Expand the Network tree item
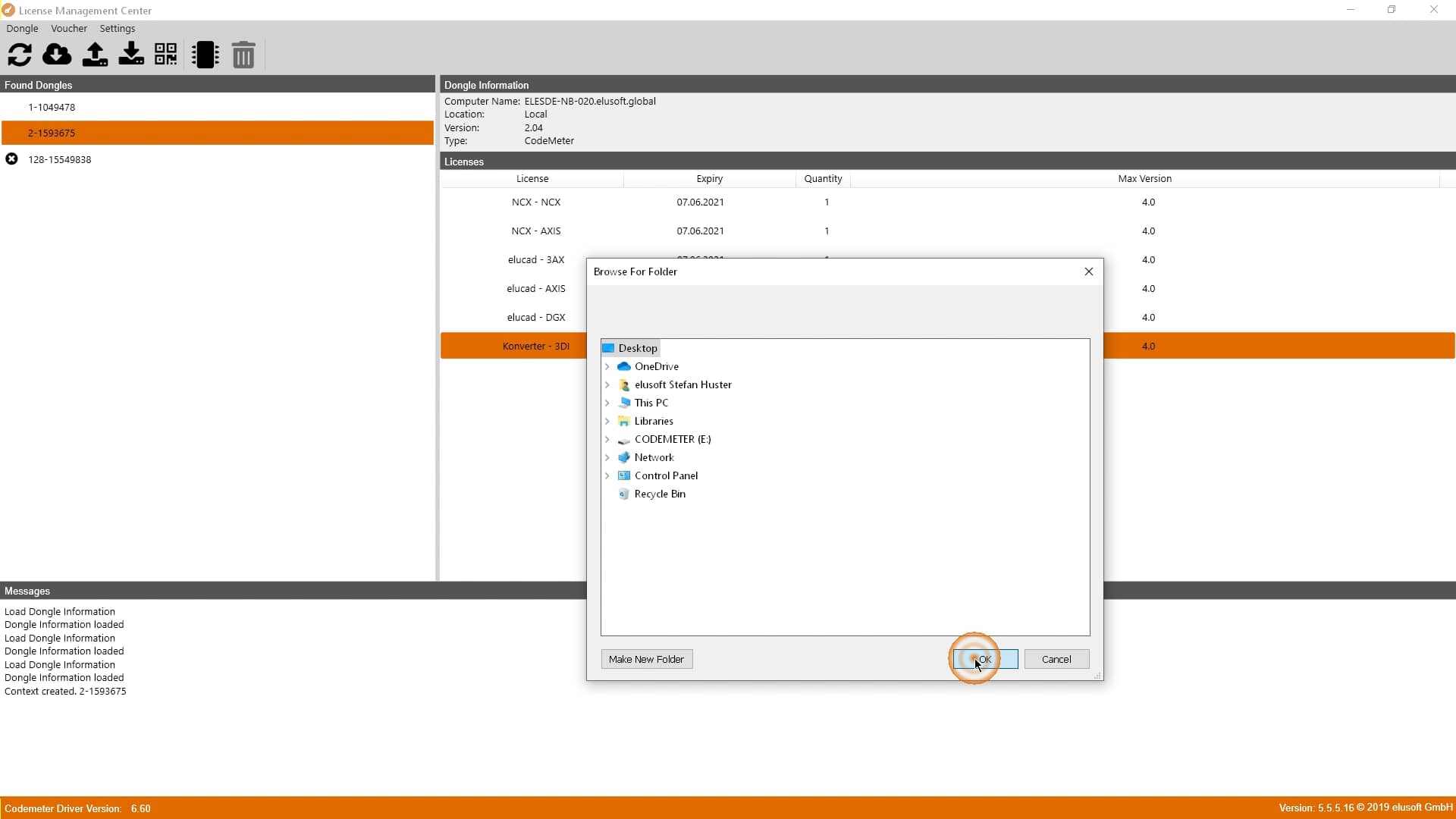This screenshot has height=819, width=1456. click(608, 457)
